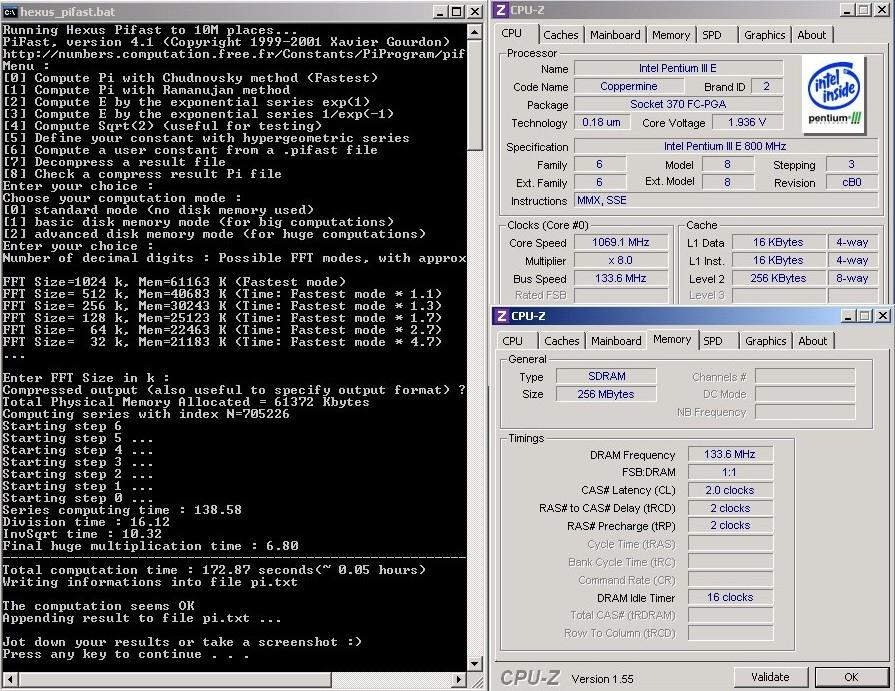Close the lower CPU-Z window
This screenshot has height=691, width=895.
(883, 316)
